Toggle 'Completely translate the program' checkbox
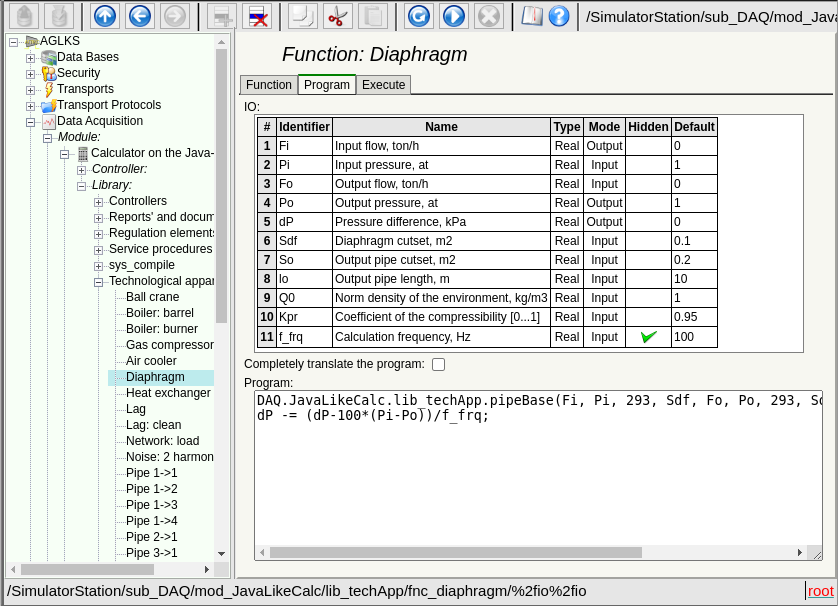838x606 pixels. 438,364
